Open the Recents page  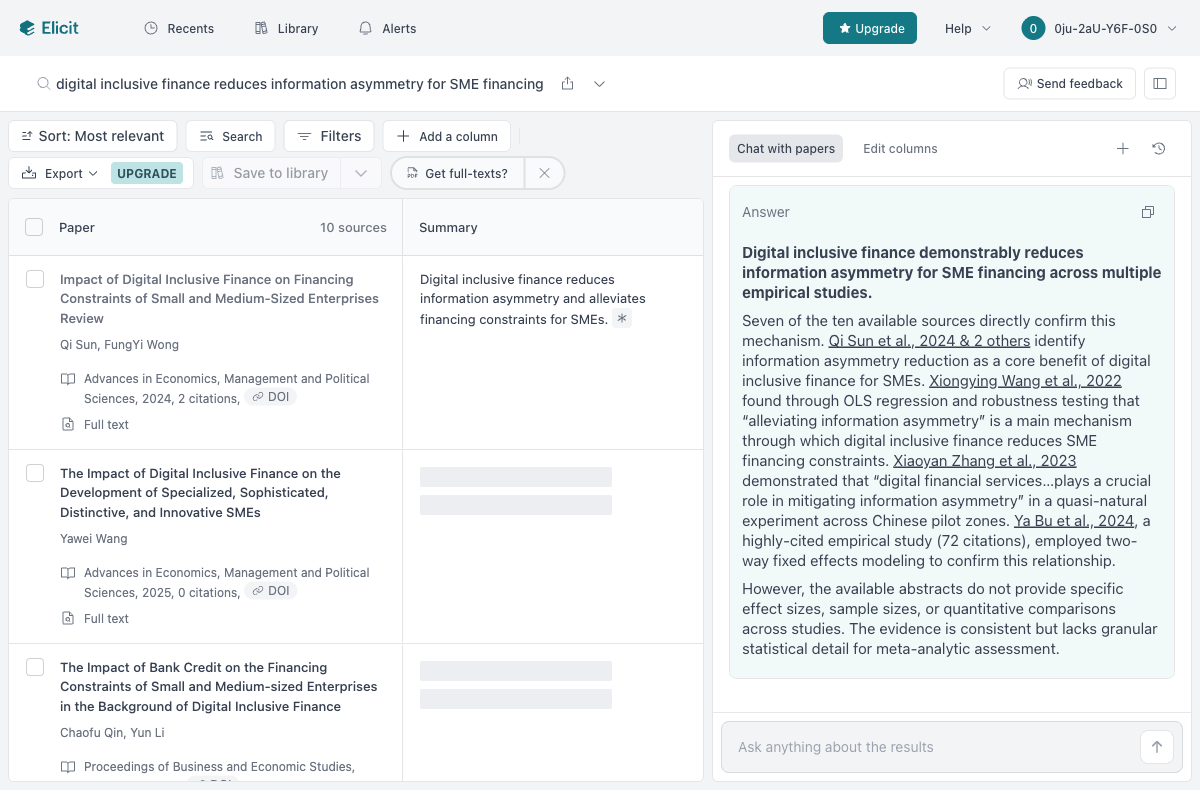179,28
